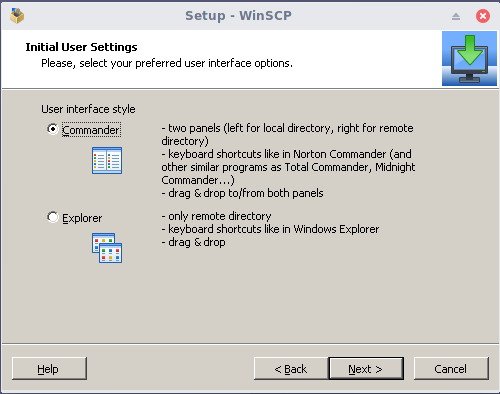Roll up window using title bar arrow
The height and width of the screenshot is (394, 500).
[456, 16]
